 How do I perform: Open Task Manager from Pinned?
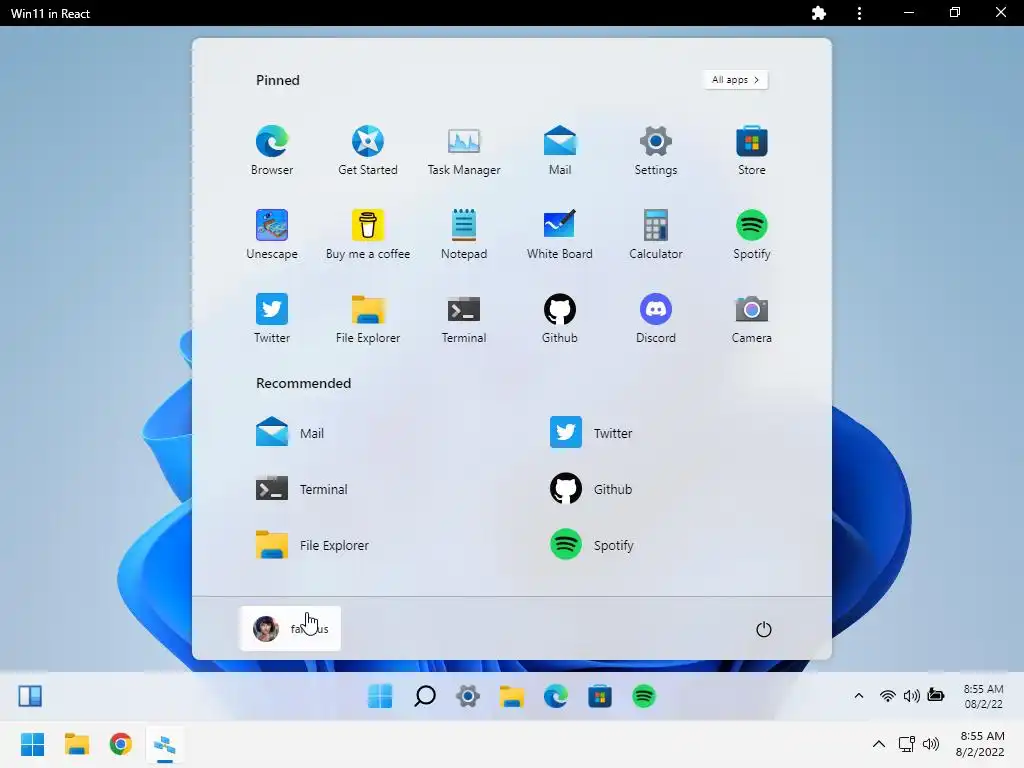click(x=464, y=150)
